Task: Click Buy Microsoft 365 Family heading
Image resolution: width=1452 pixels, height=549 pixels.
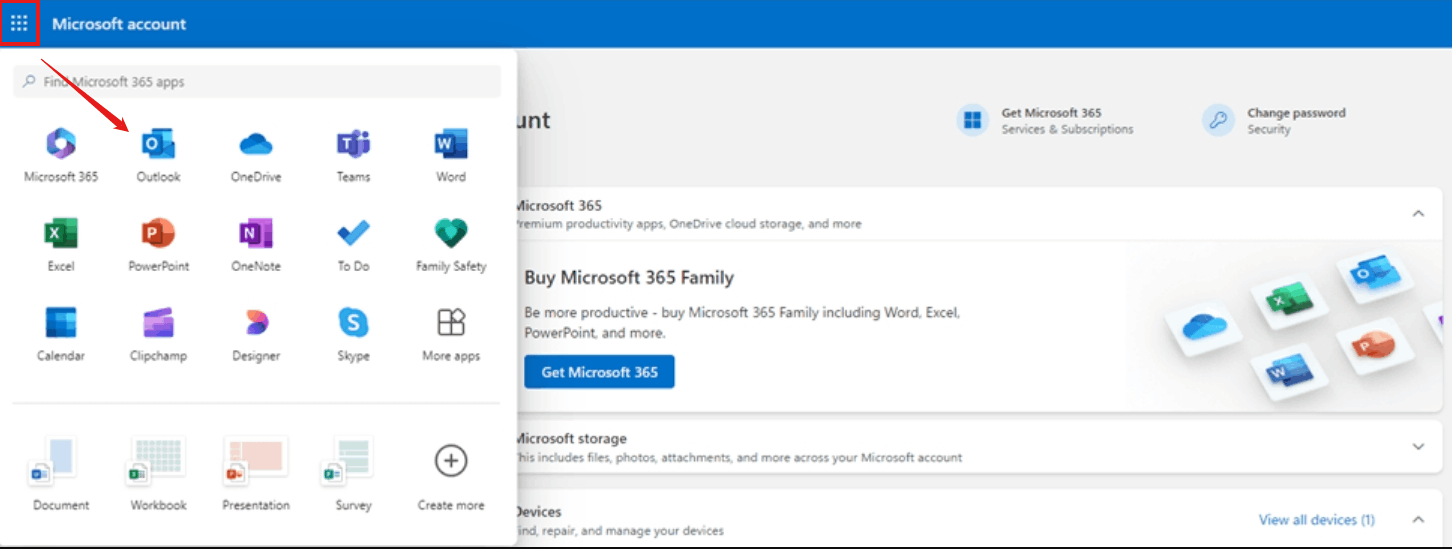Action: tap(629, 278)
